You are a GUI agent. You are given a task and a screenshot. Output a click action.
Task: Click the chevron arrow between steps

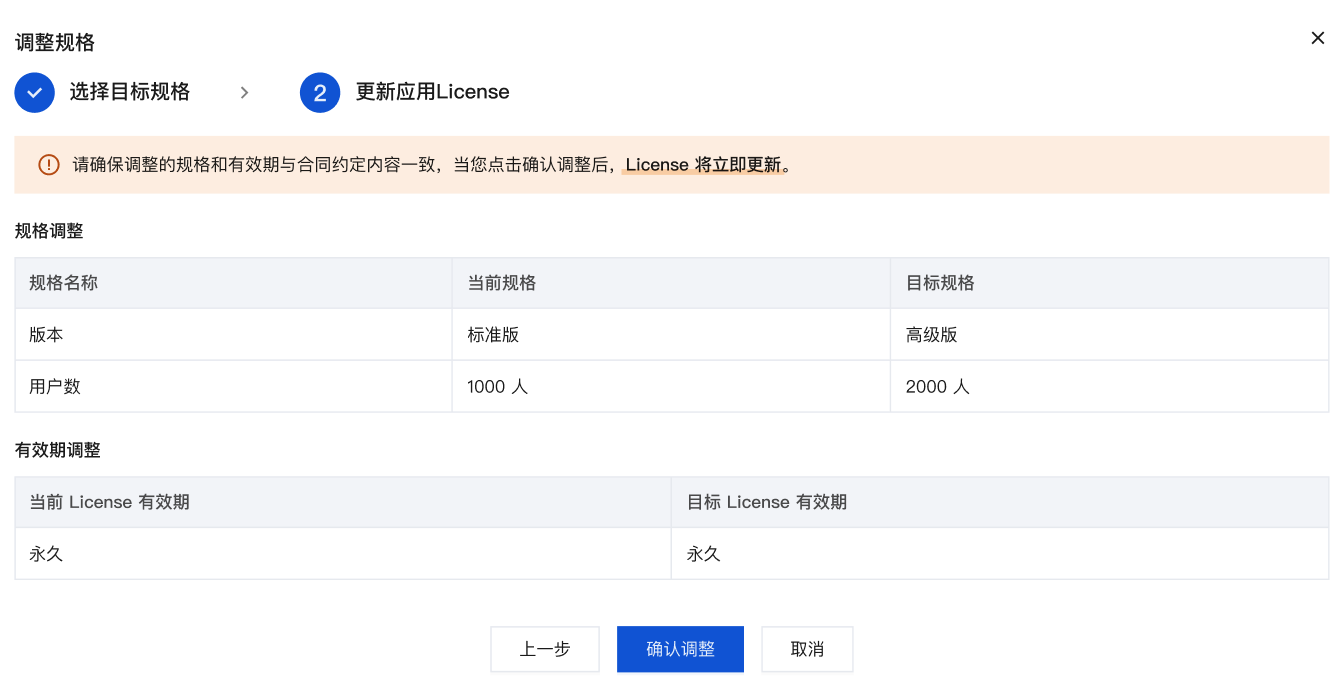pyautogui.click(x=244, y=92)
